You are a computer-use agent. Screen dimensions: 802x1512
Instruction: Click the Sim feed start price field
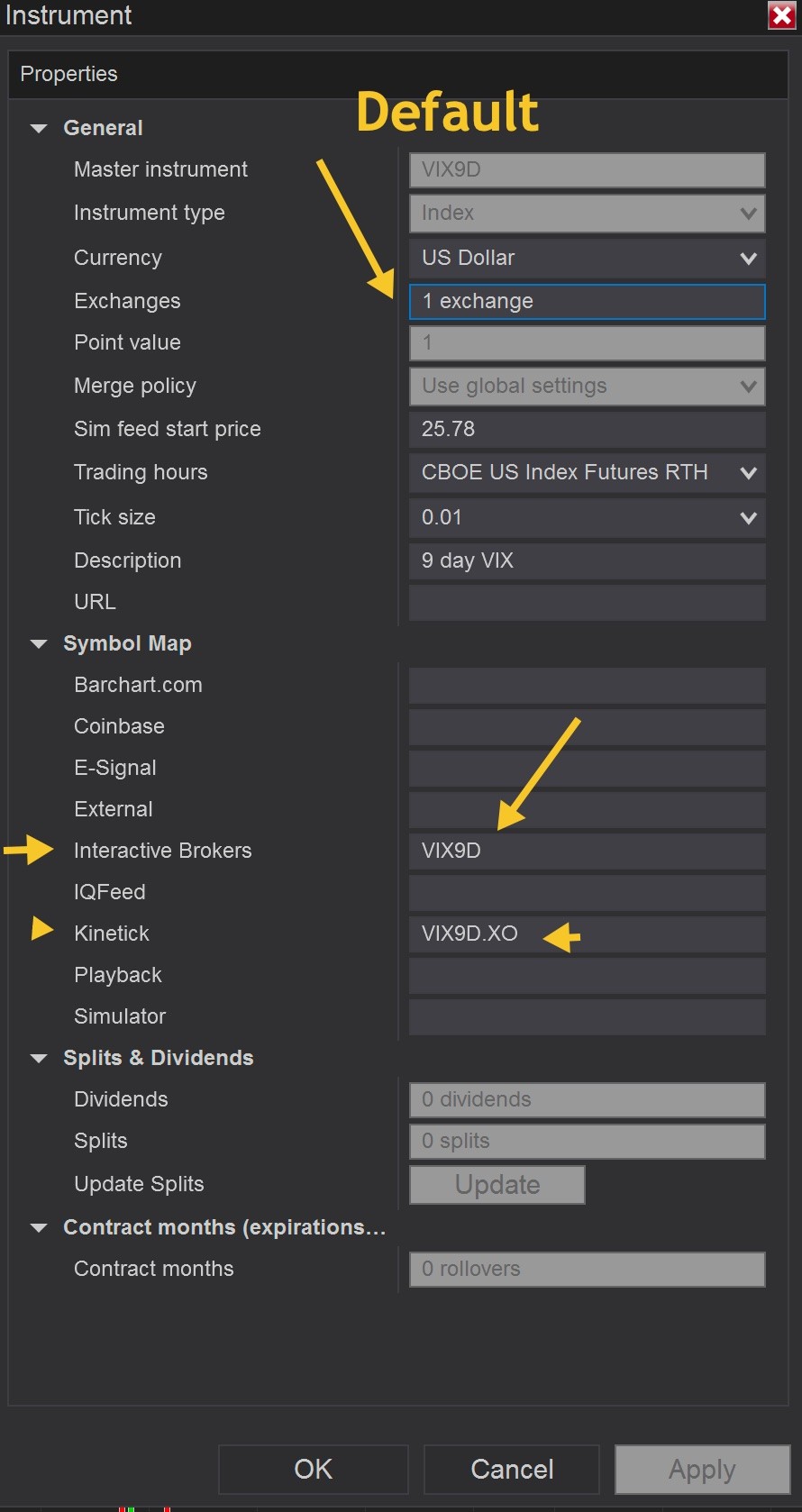587,430
